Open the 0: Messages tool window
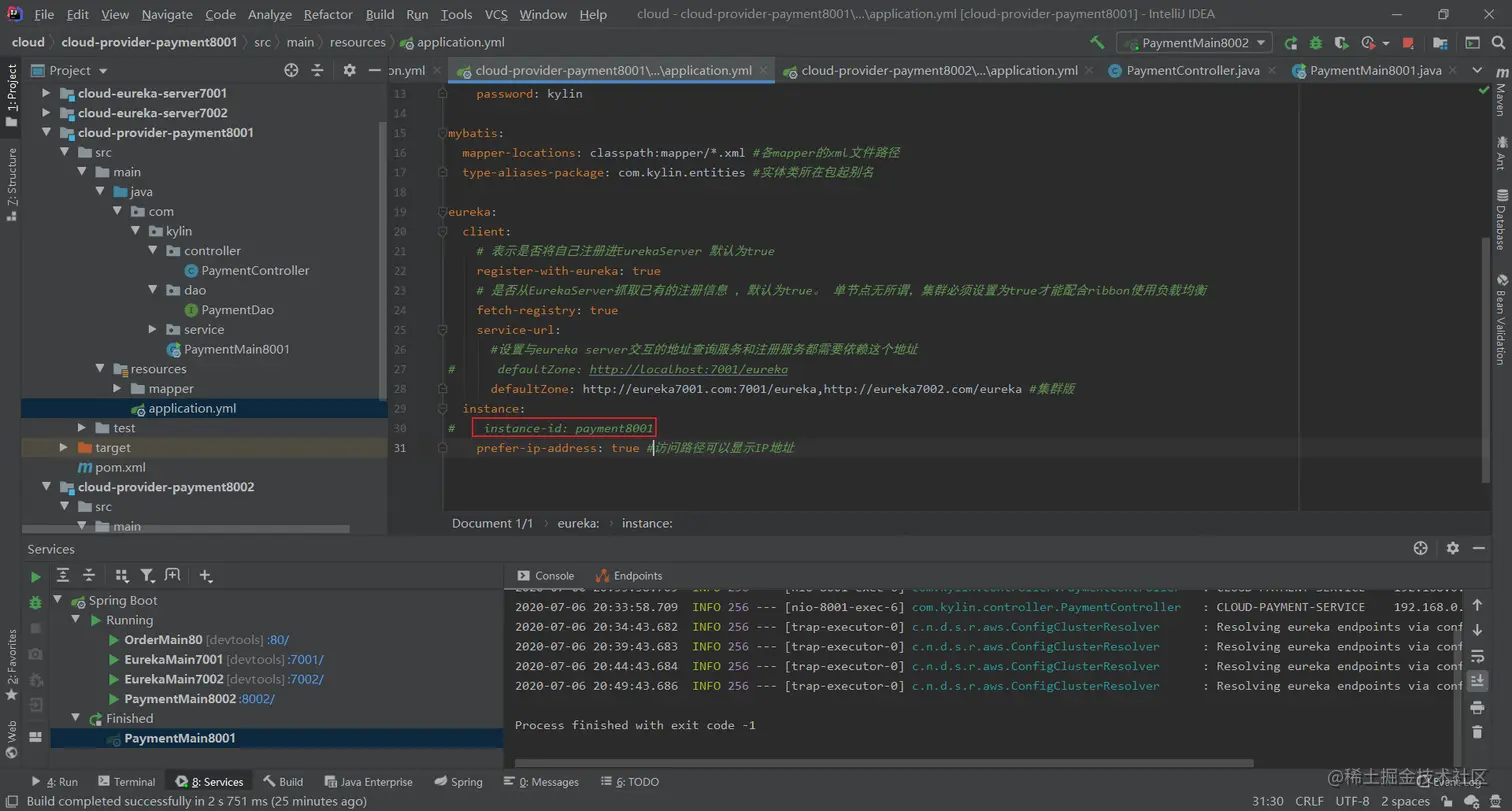This screenshot has height=811, width=1512. tap(541, 782)
